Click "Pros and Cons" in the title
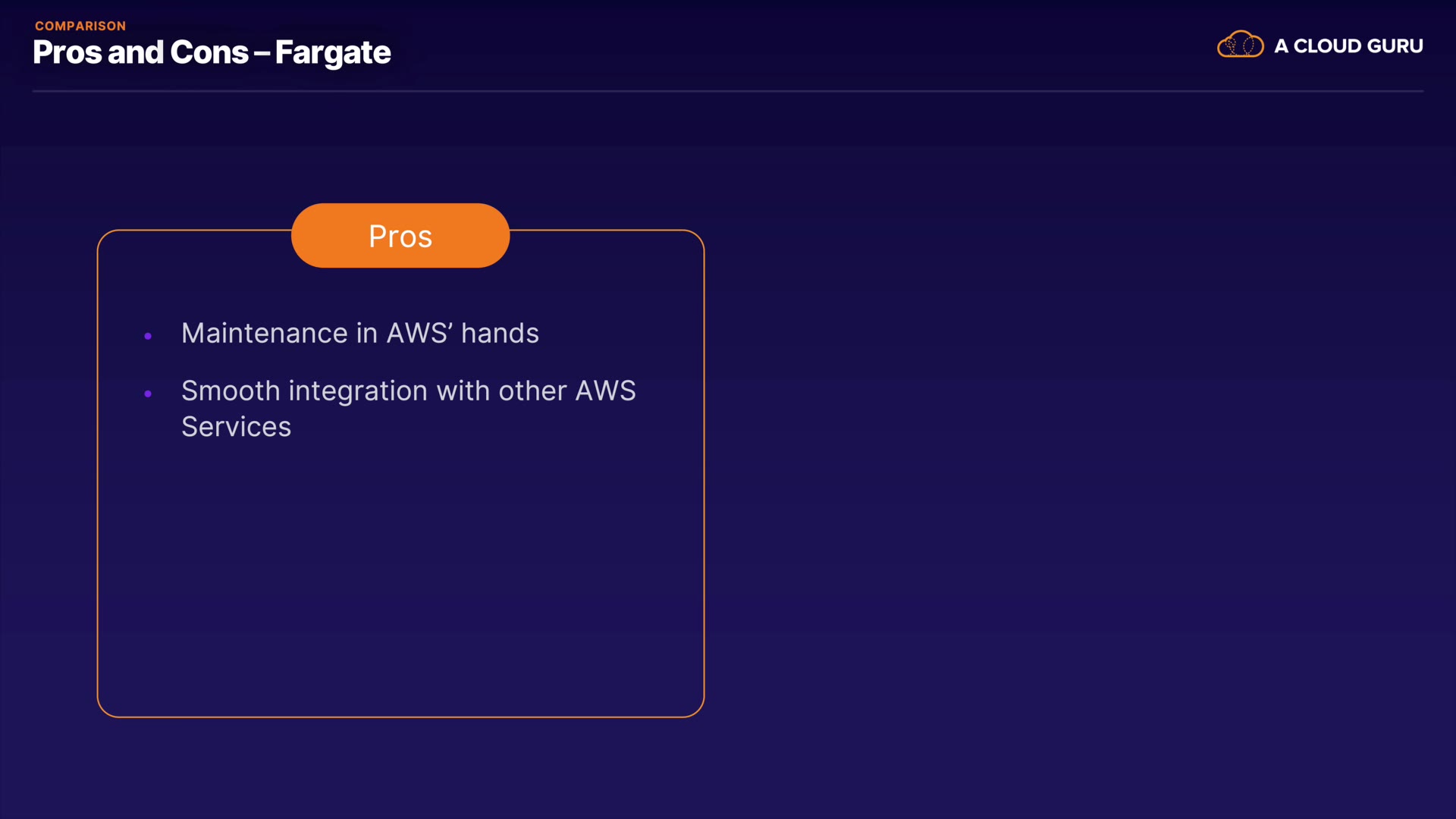This screenshot has height=819, width=1456. tap(141, 53)
